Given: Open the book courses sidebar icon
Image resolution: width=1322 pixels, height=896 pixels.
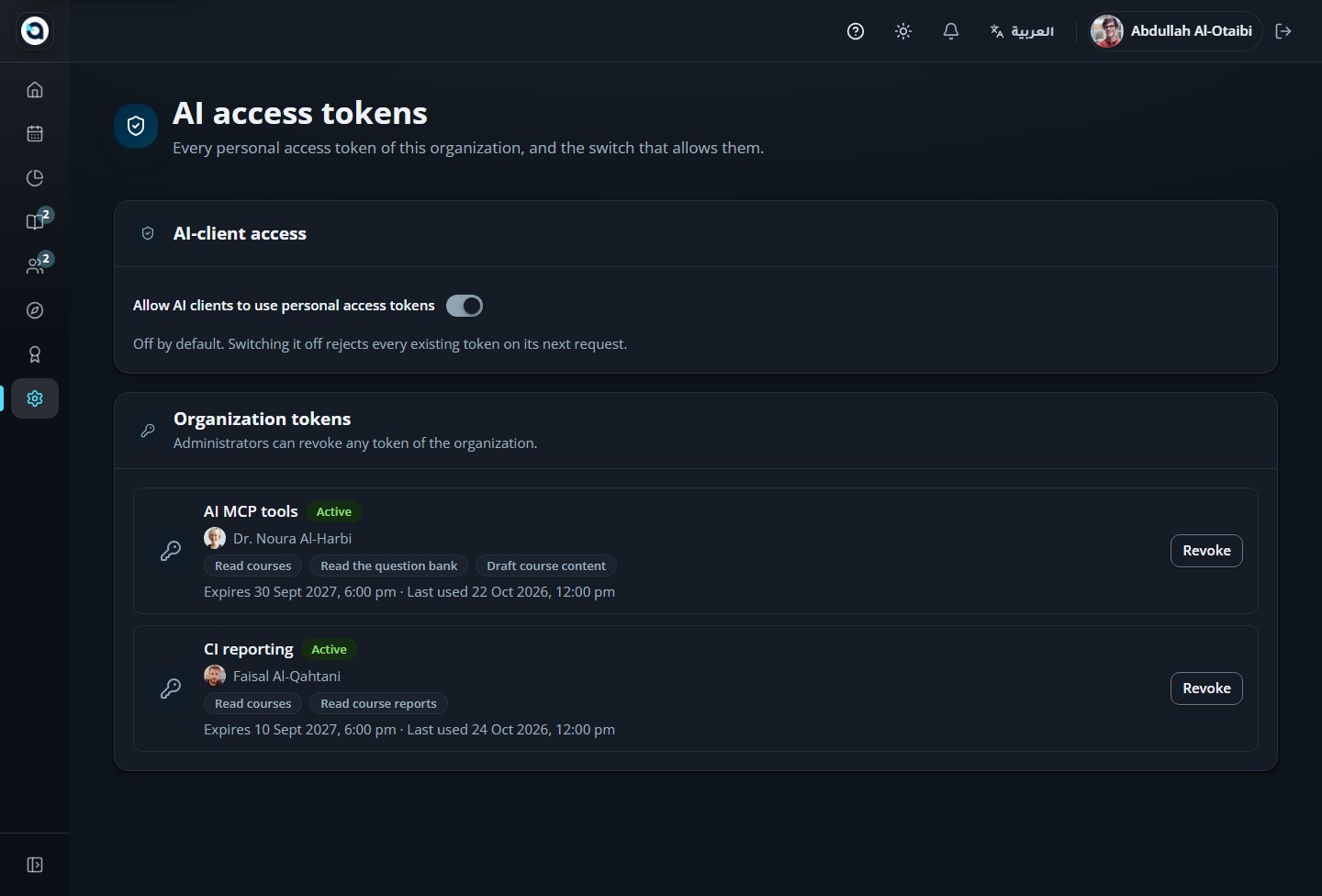Looking at the screenshot, I should click(x=35, y=222).
